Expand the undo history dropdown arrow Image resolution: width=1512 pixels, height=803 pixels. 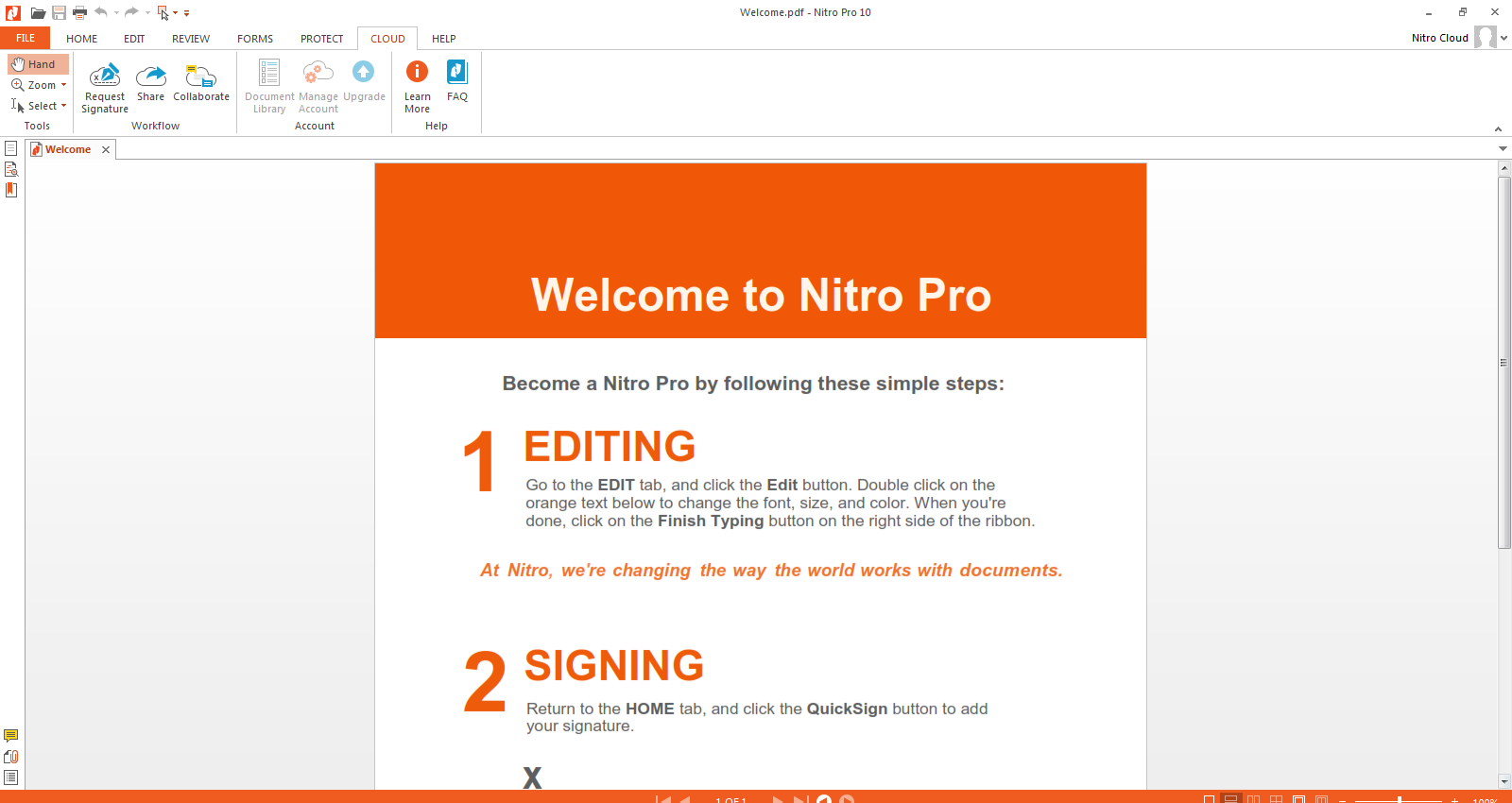116,13
